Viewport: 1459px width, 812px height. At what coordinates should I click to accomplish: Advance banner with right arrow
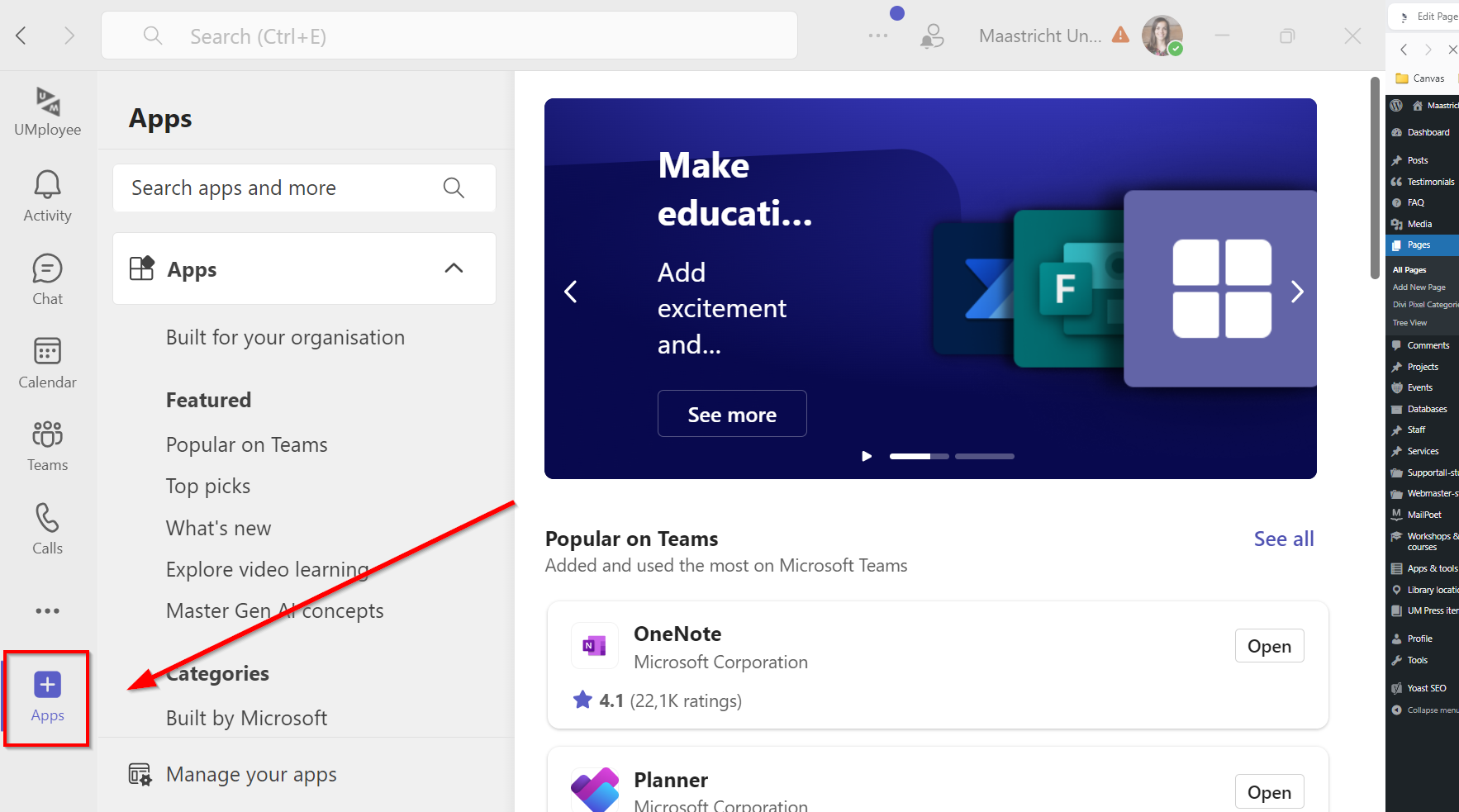pos(1297,292)
